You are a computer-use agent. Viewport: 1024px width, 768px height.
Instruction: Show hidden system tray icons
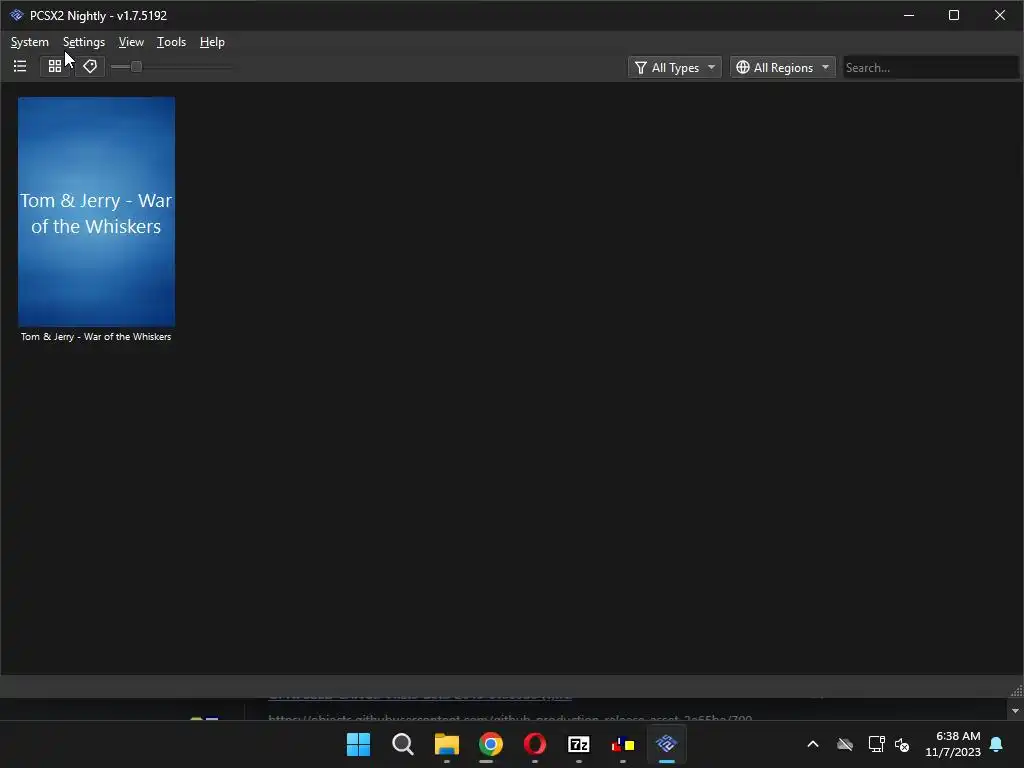(x=813, y=744)
